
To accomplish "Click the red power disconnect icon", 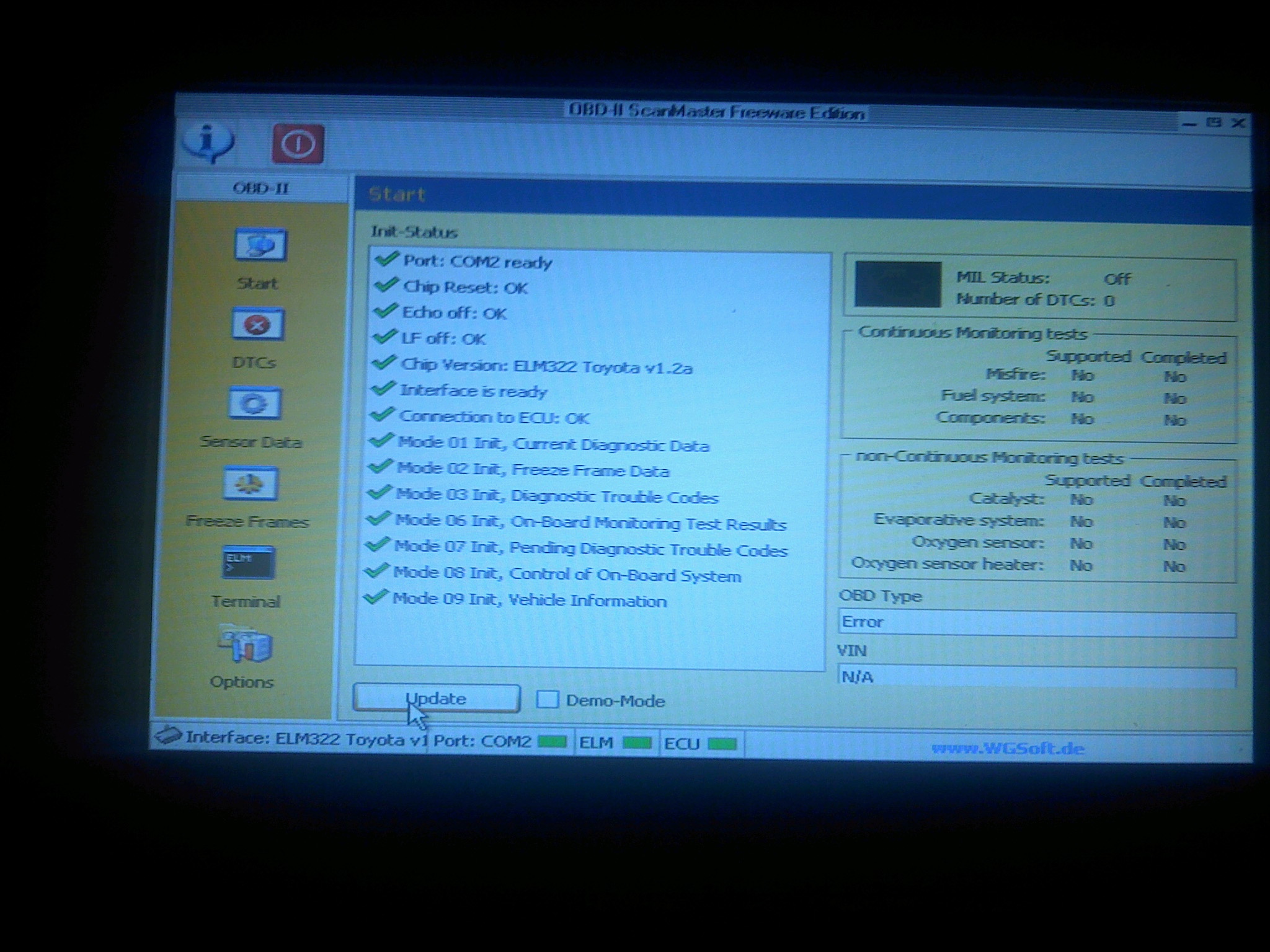I will tap(298, 144).
